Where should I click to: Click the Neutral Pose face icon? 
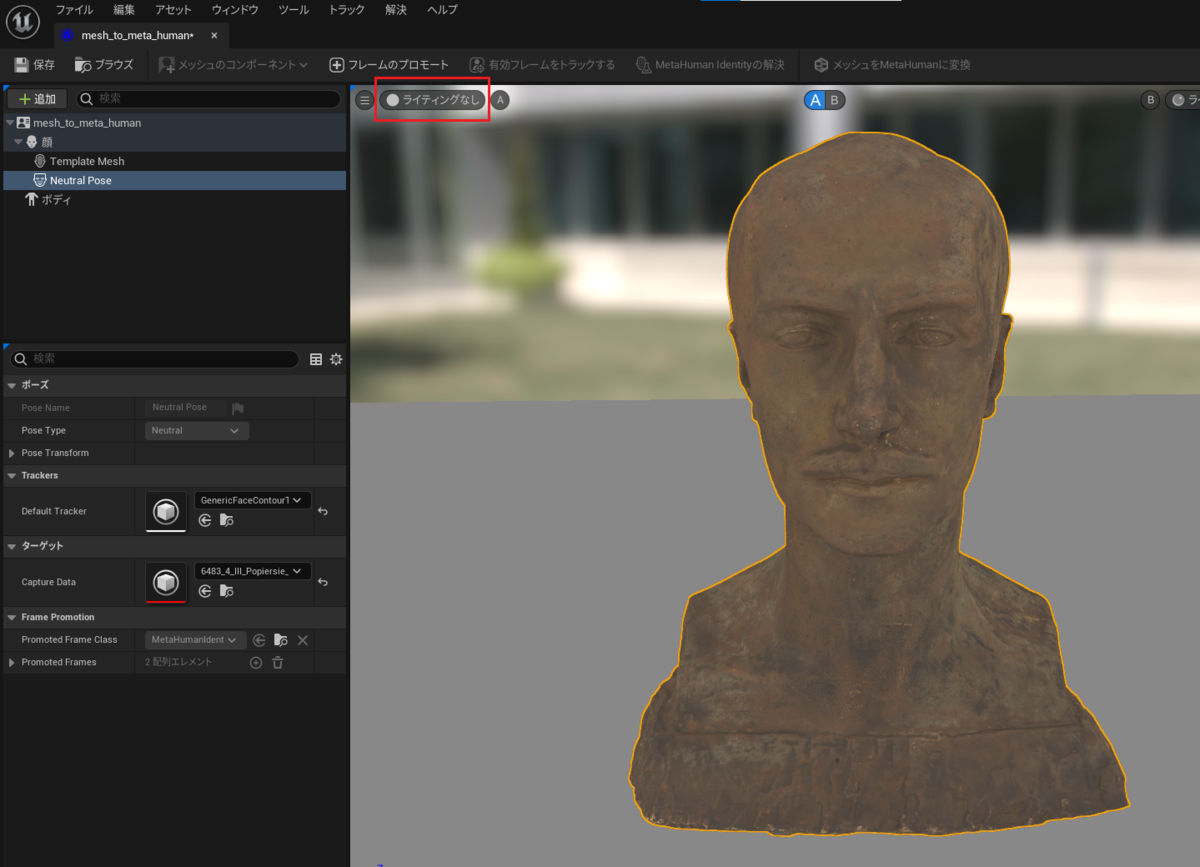coord(40,180)
